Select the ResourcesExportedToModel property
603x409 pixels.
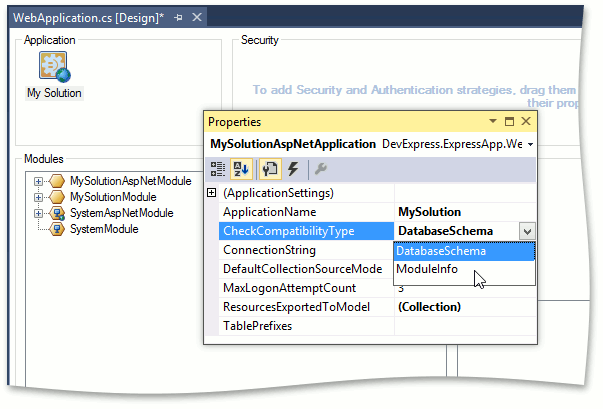(x=306, y=307)
